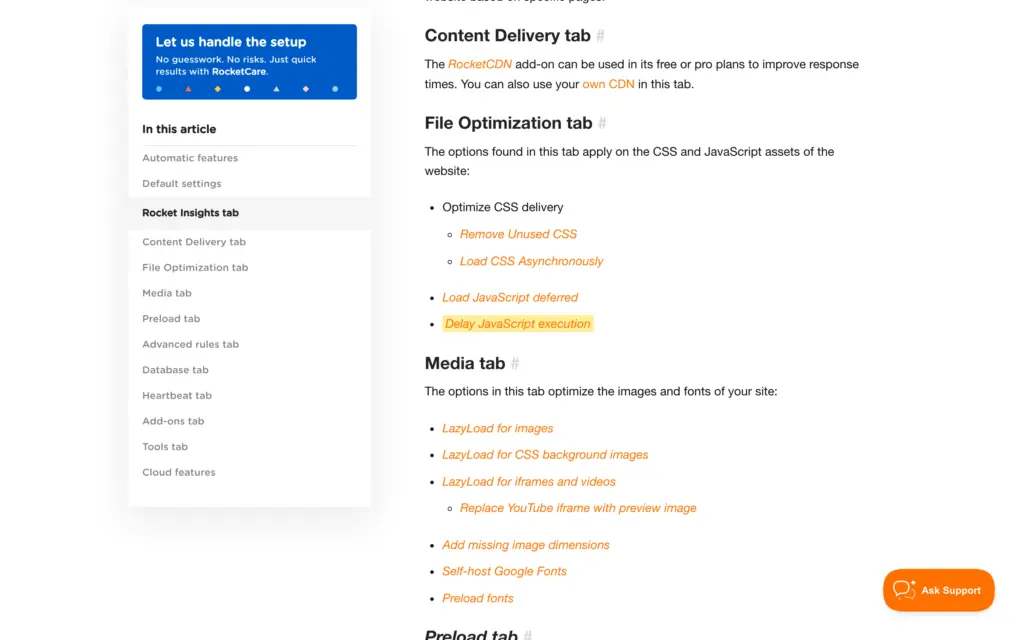The image size is (1024, 640).
Task: Open Database tab sidebar entry
Action: point(175,370)
